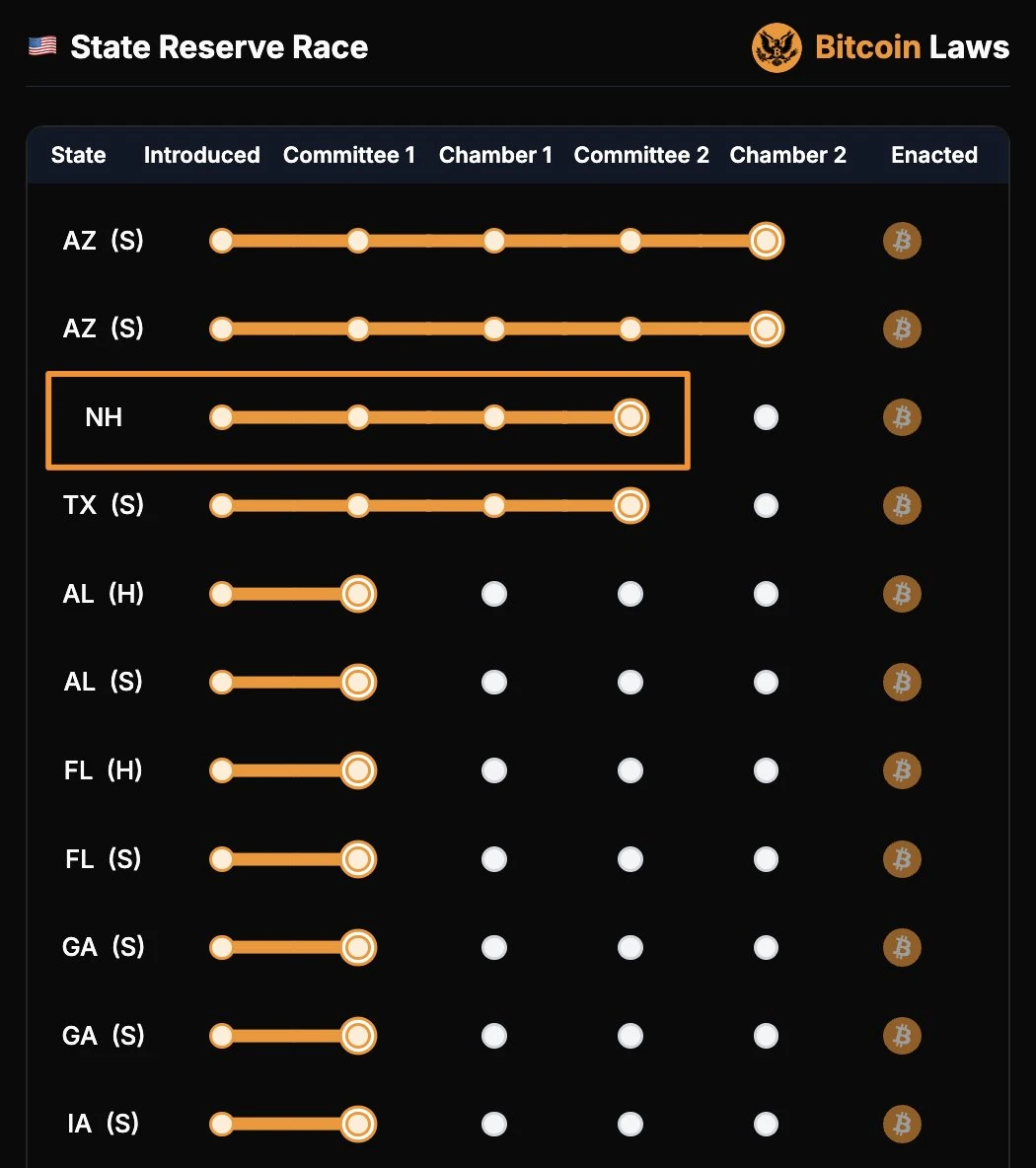
Task: Select the Committee 2 dot for FL (S)
Action: [630, 859]
